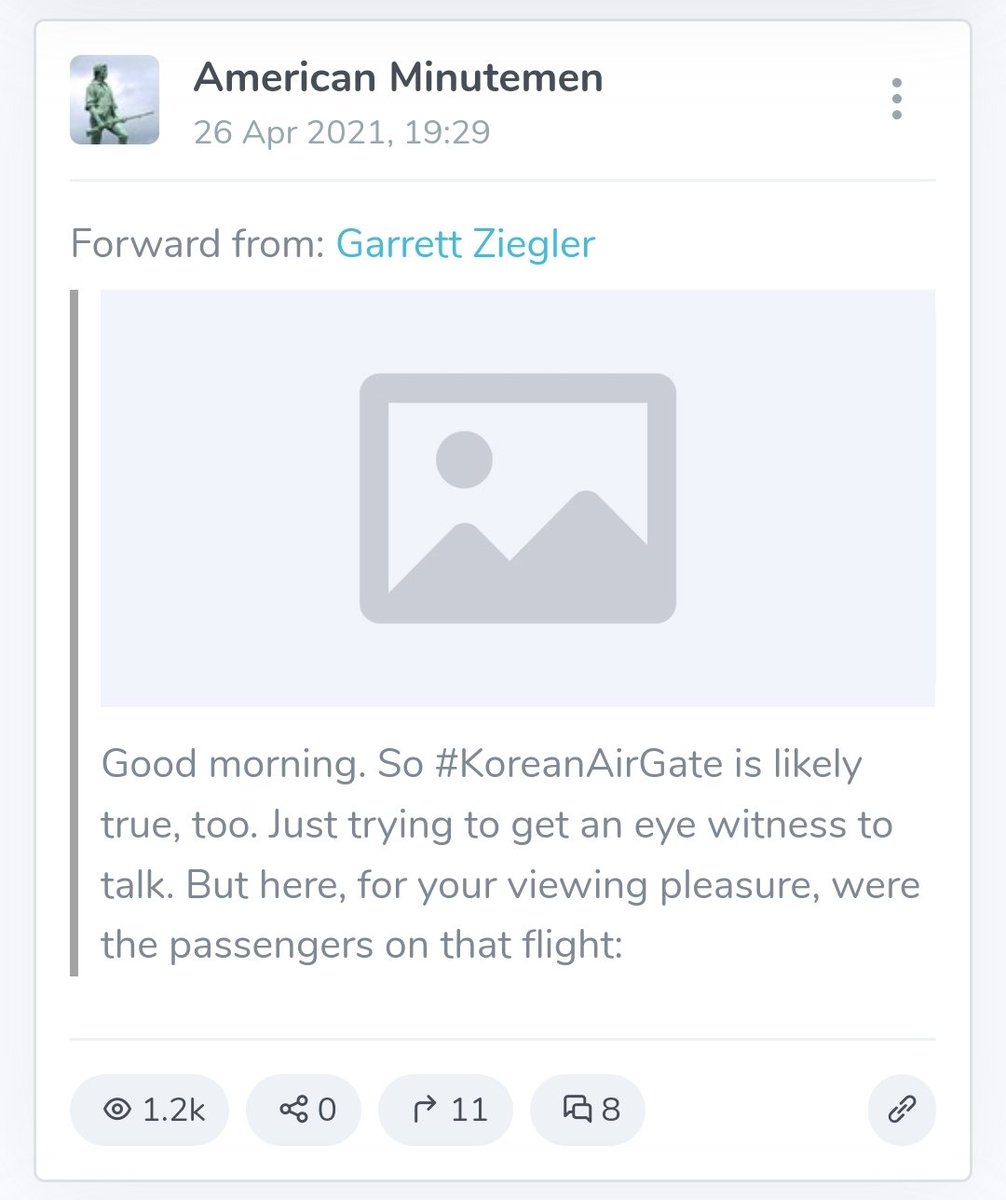The height and width of the screenshot is (1200, 1006).
Task: Open the three-dot post options menu
Action: pos(896,99)
